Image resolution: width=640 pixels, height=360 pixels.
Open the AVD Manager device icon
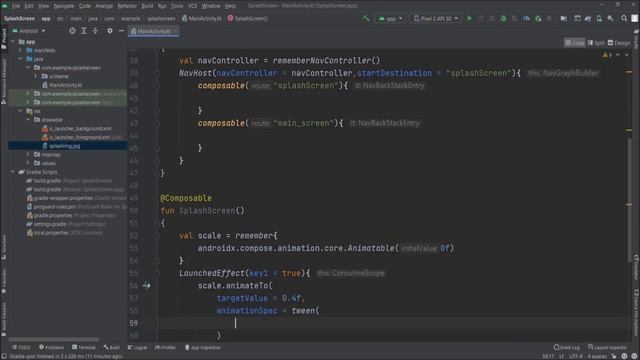599,18
